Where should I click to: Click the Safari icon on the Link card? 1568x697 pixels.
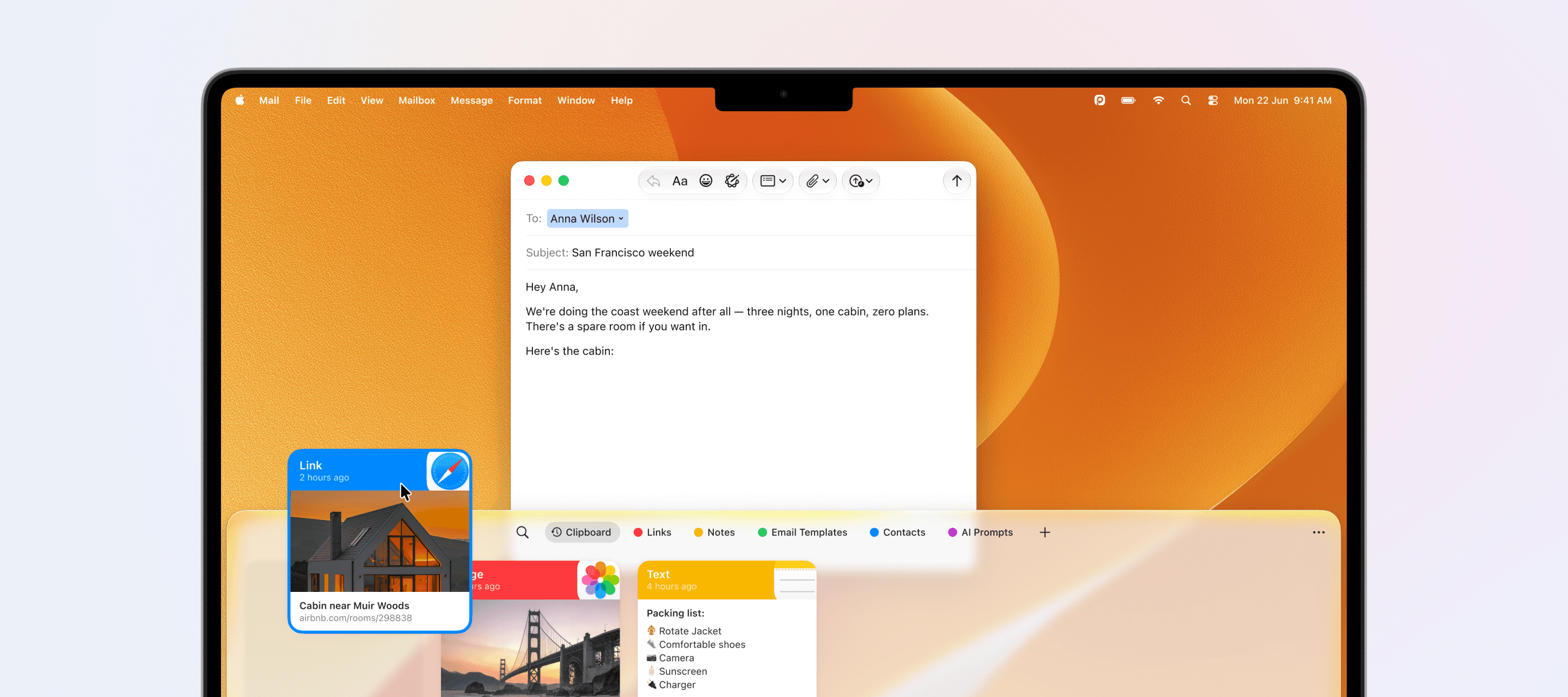pos(449,470)
